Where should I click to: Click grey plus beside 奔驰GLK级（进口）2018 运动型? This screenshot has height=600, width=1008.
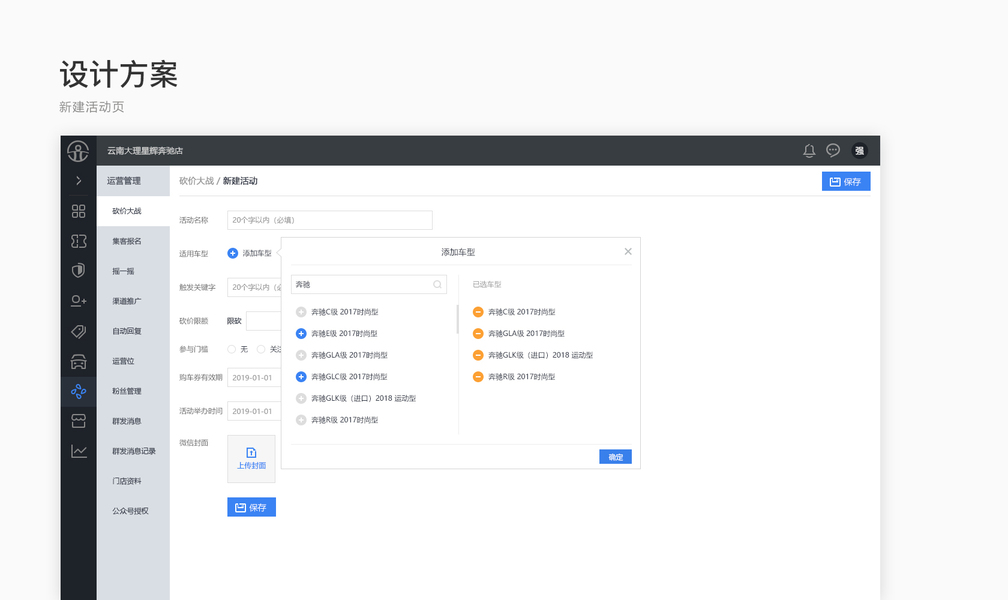coord(301,398)
